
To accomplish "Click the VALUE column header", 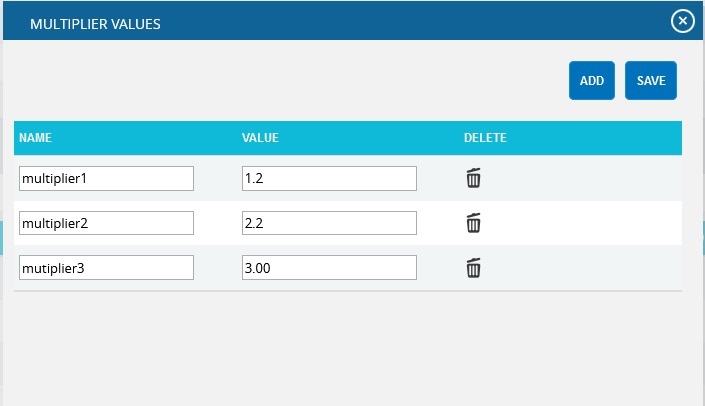I will [x=260, y=138].
